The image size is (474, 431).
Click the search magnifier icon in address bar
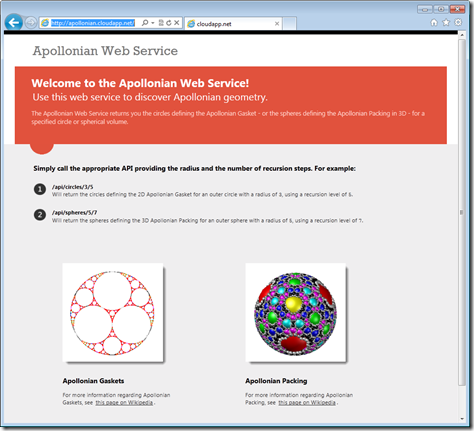click(145, 23)
